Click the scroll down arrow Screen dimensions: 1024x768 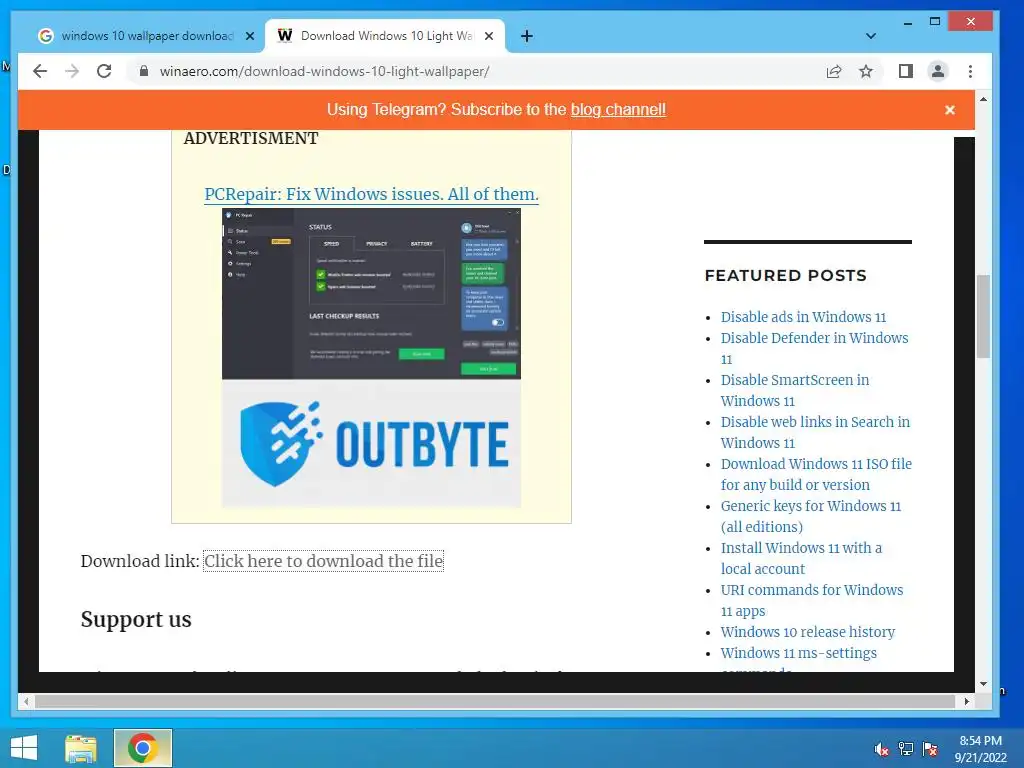pos(984,684)
